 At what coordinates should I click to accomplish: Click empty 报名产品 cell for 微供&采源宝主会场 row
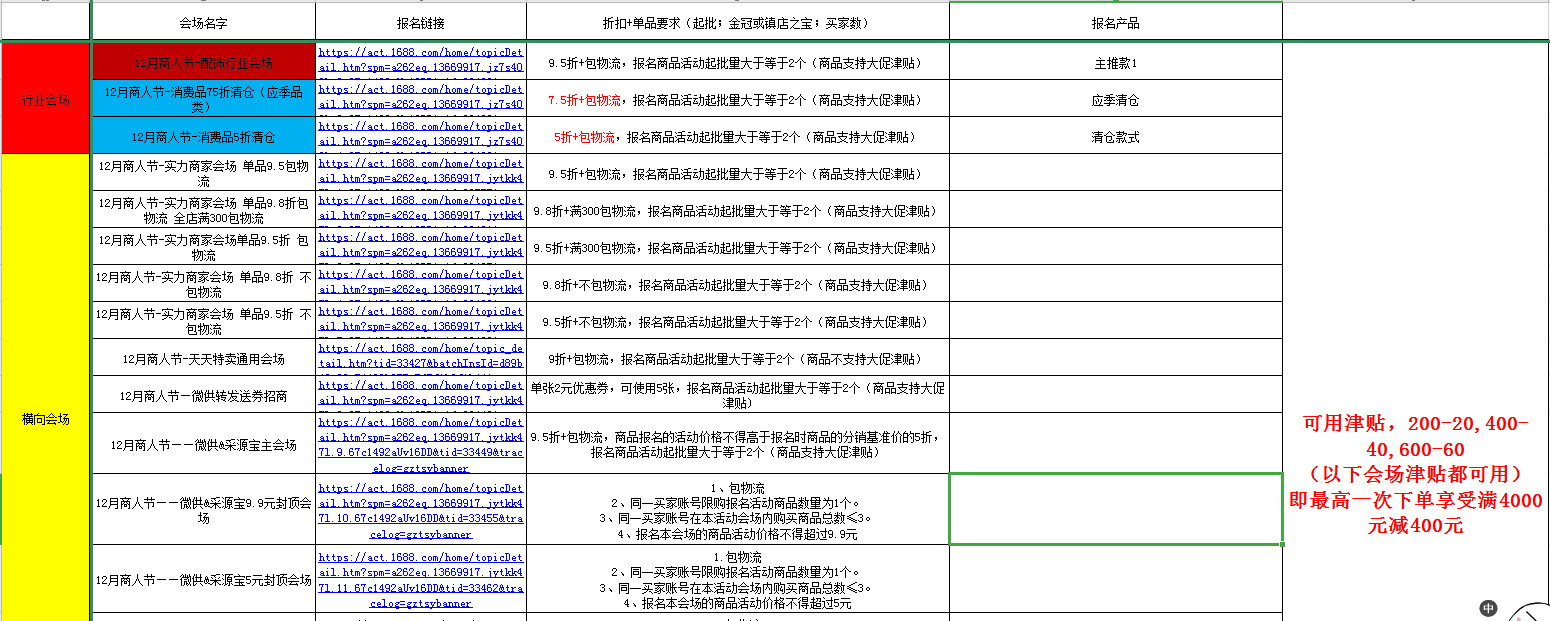pyautogui.click(x=1115, y=444)
